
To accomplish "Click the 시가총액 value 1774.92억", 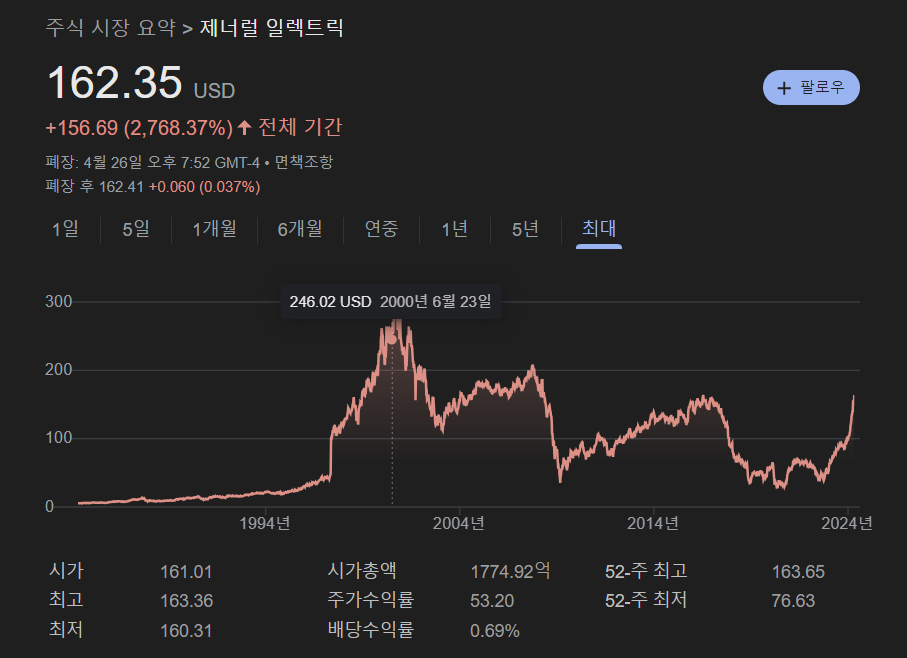I will [510, 570].
